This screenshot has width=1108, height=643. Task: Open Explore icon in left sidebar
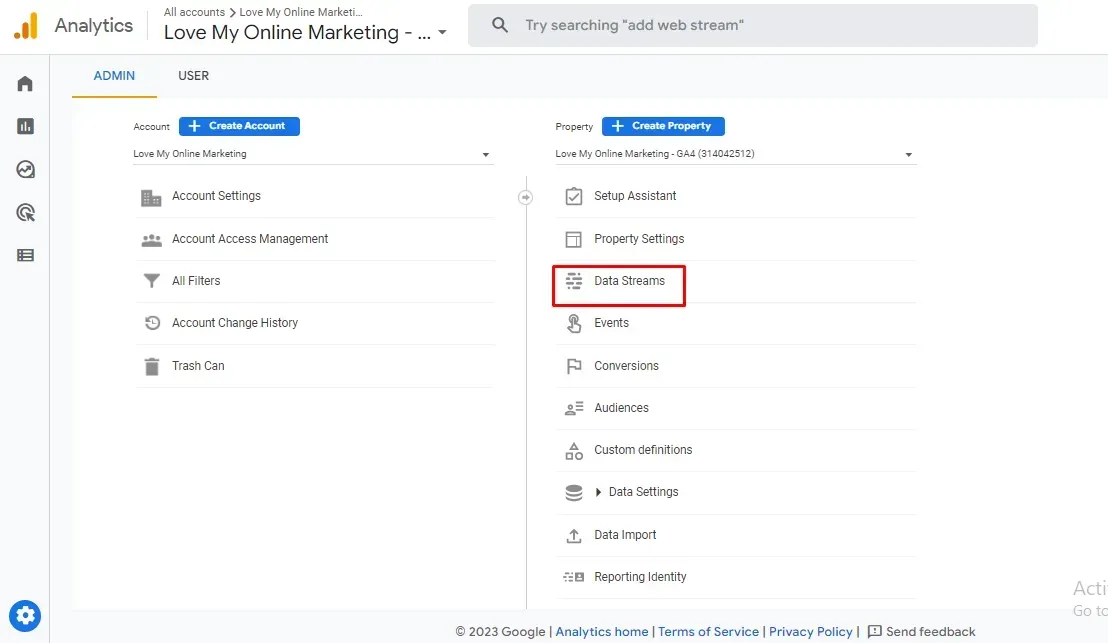[25, 170]
